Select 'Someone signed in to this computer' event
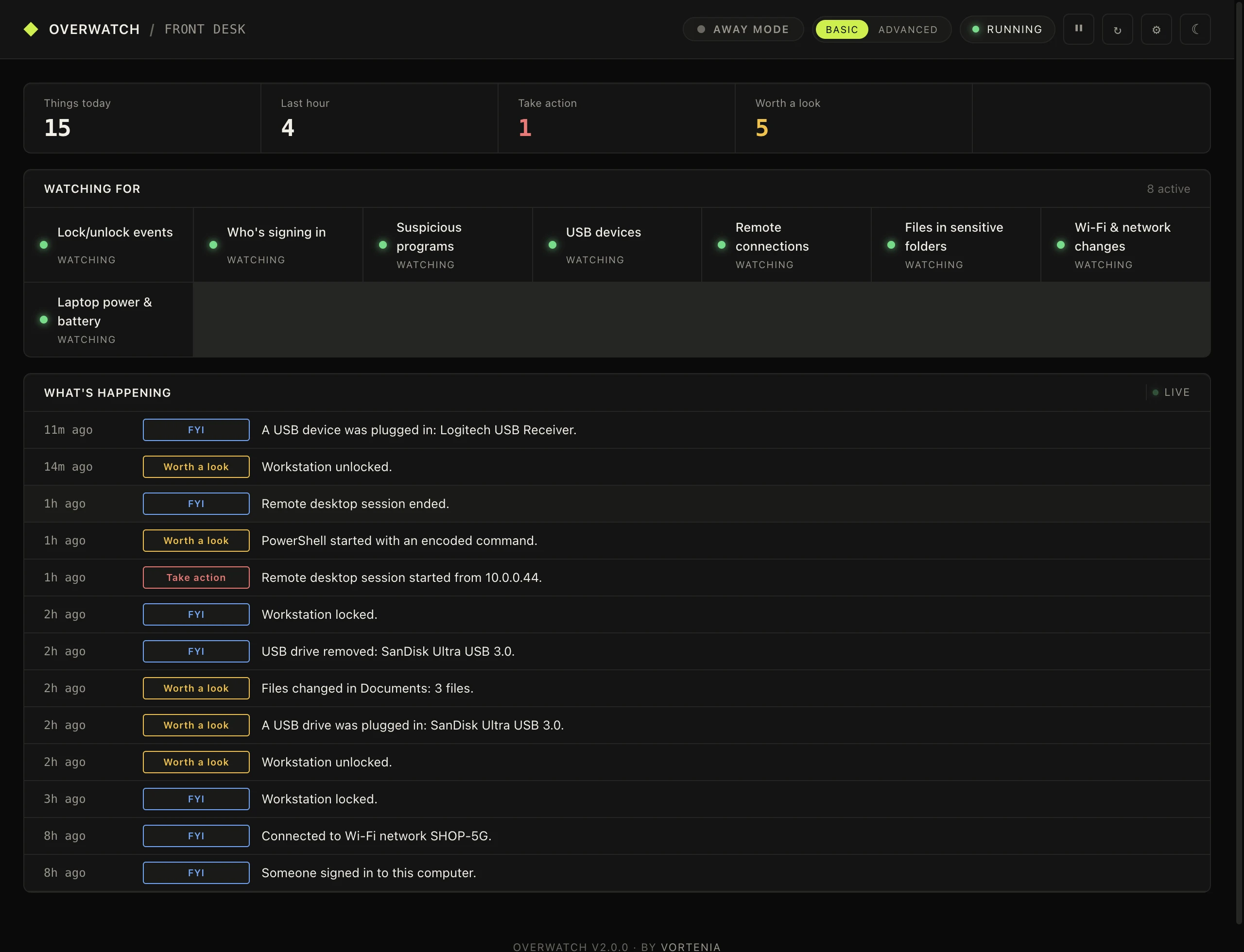1244x952 pixels. (617, 873)
